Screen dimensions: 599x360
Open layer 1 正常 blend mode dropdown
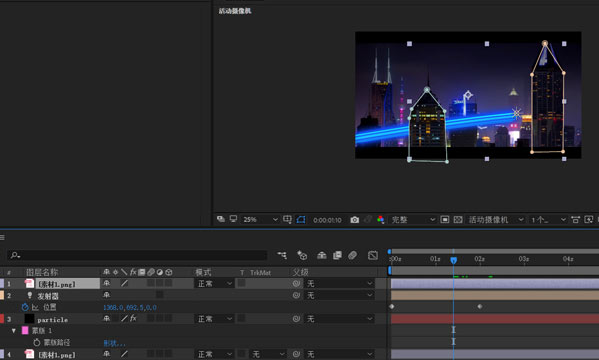pyautogui.click(x=214, y=284)
